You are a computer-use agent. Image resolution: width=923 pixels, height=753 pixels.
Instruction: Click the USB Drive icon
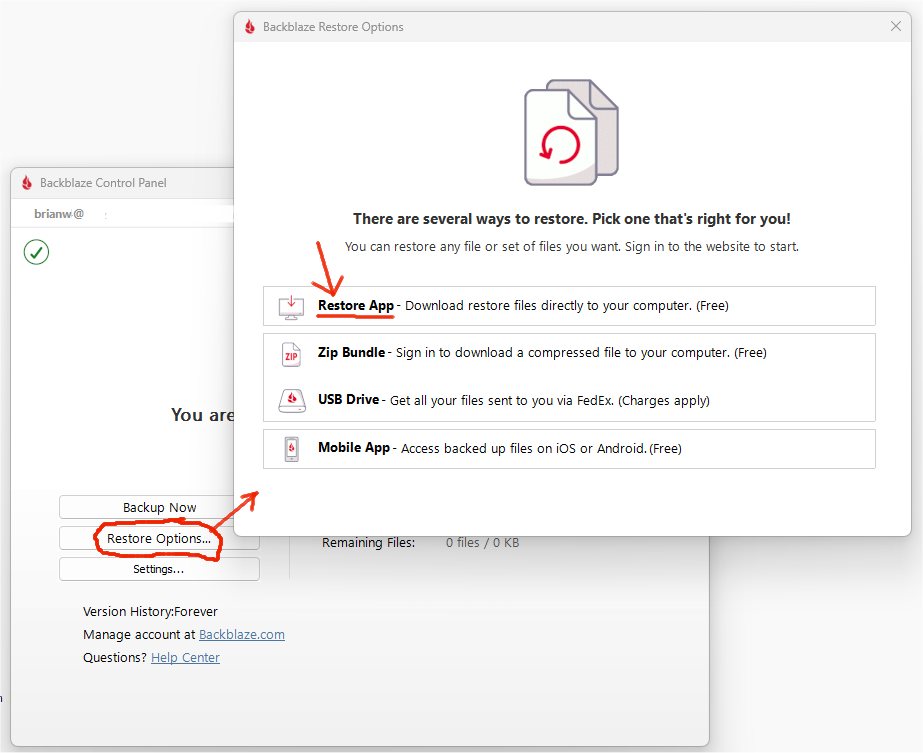point(291,400)
